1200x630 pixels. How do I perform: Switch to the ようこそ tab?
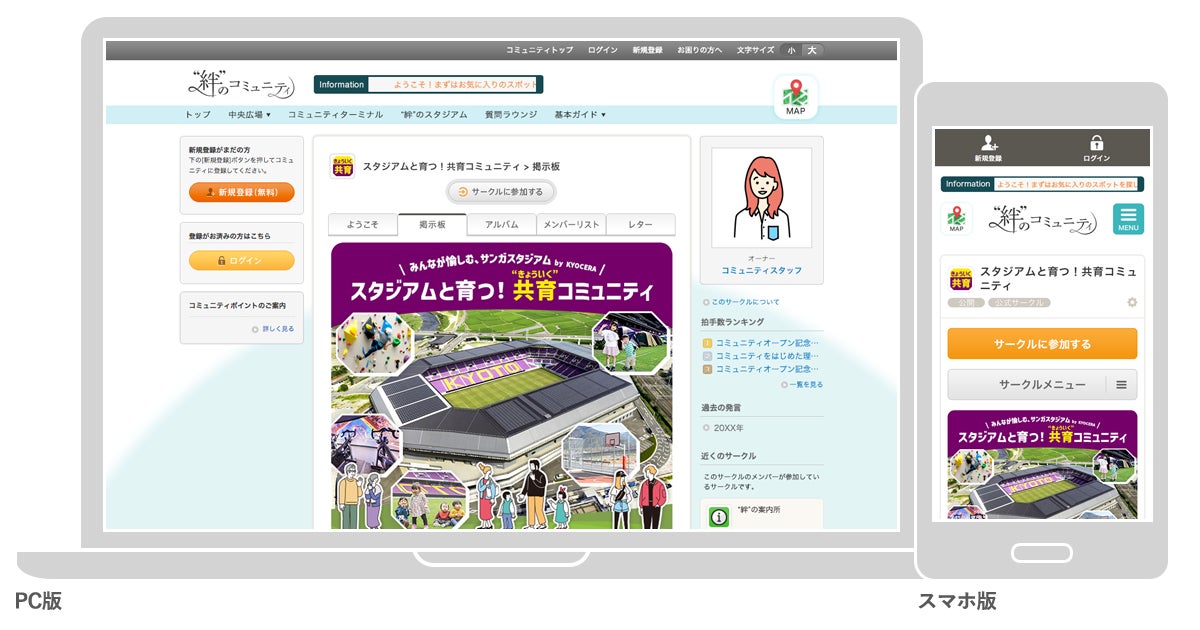click(362, 225)
